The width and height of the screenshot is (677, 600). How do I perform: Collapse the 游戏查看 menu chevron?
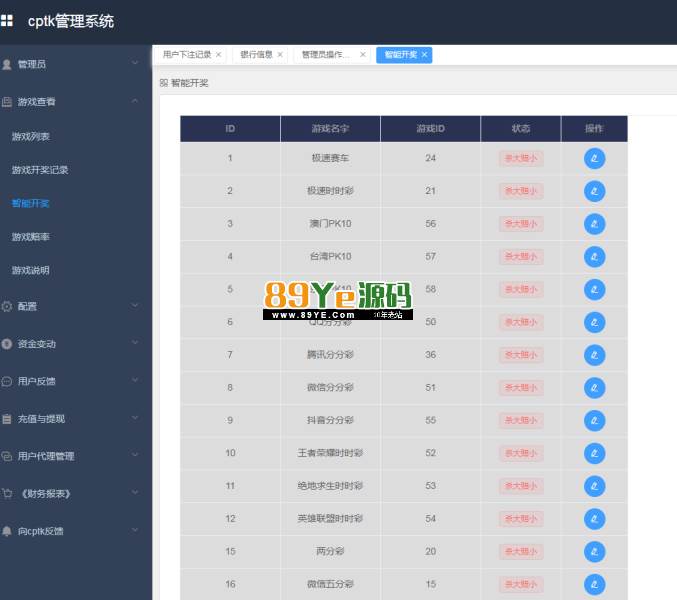point(135,101)
